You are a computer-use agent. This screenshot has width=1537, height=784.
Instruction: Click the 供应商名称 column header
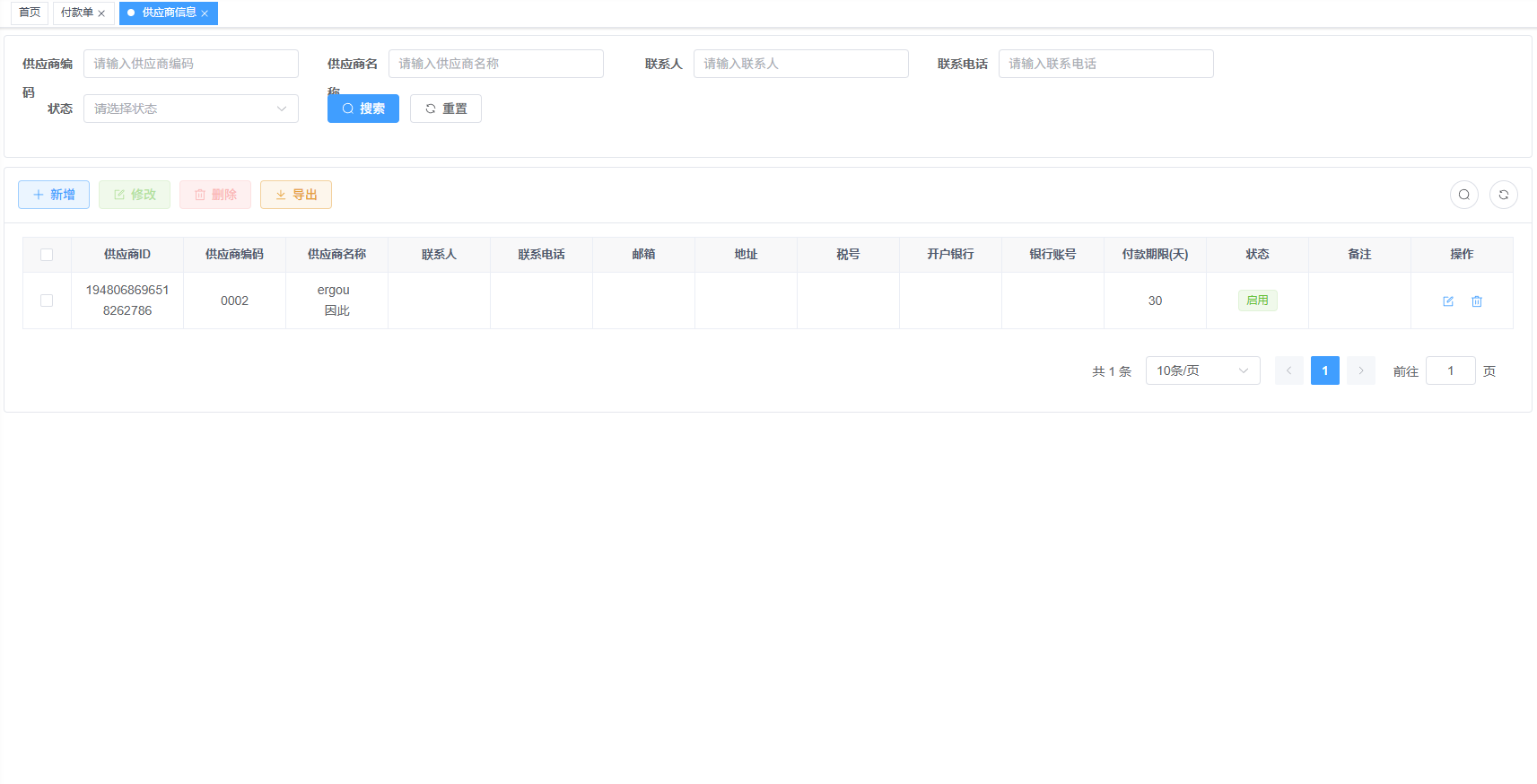point(337,255)
